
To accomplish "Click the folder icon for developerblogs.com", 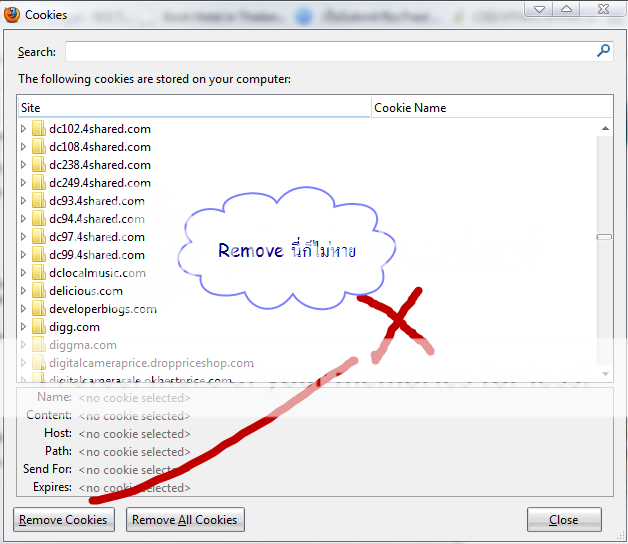I will click(38, 309).
